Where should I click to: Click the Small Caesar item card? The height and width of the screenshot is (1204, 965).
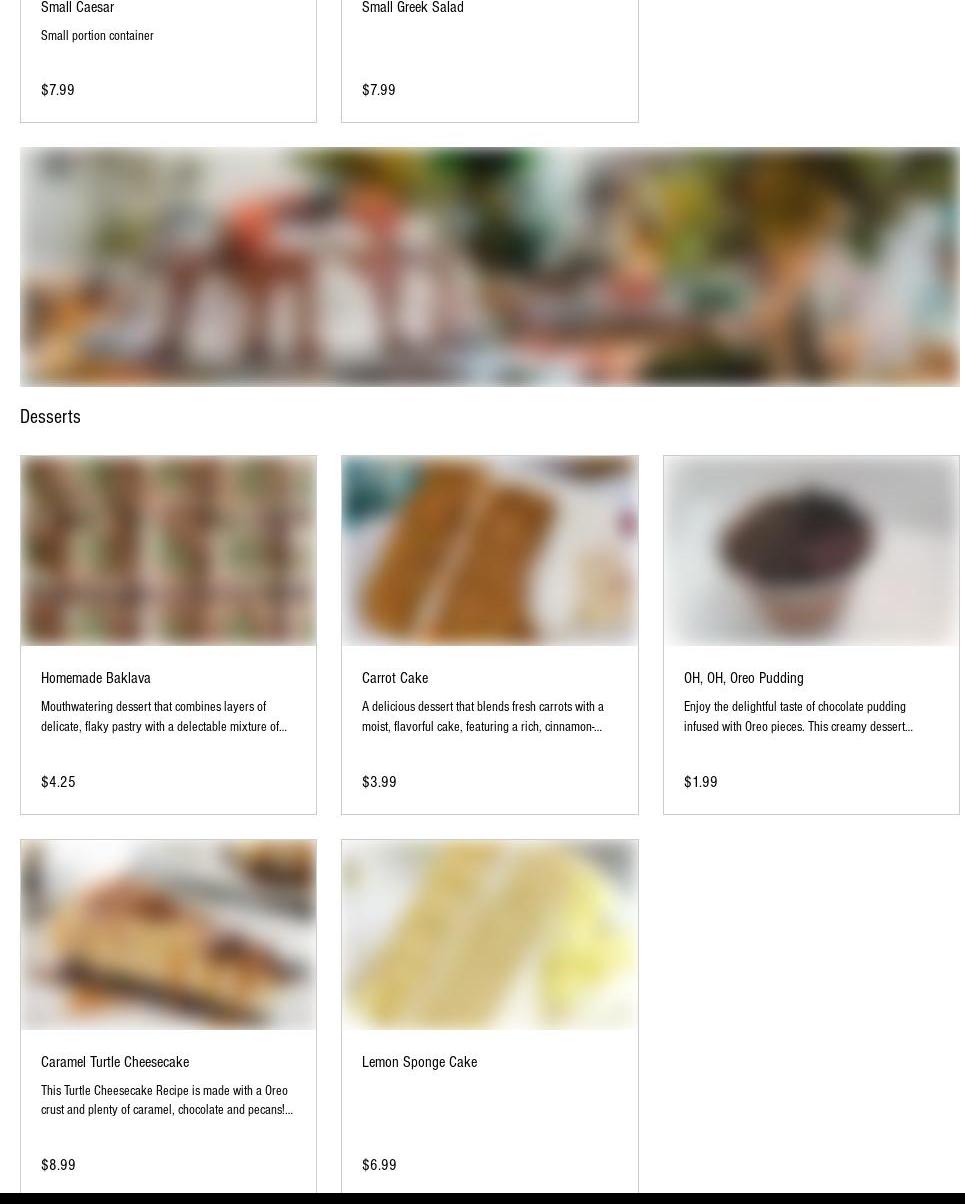click(168, 60)
